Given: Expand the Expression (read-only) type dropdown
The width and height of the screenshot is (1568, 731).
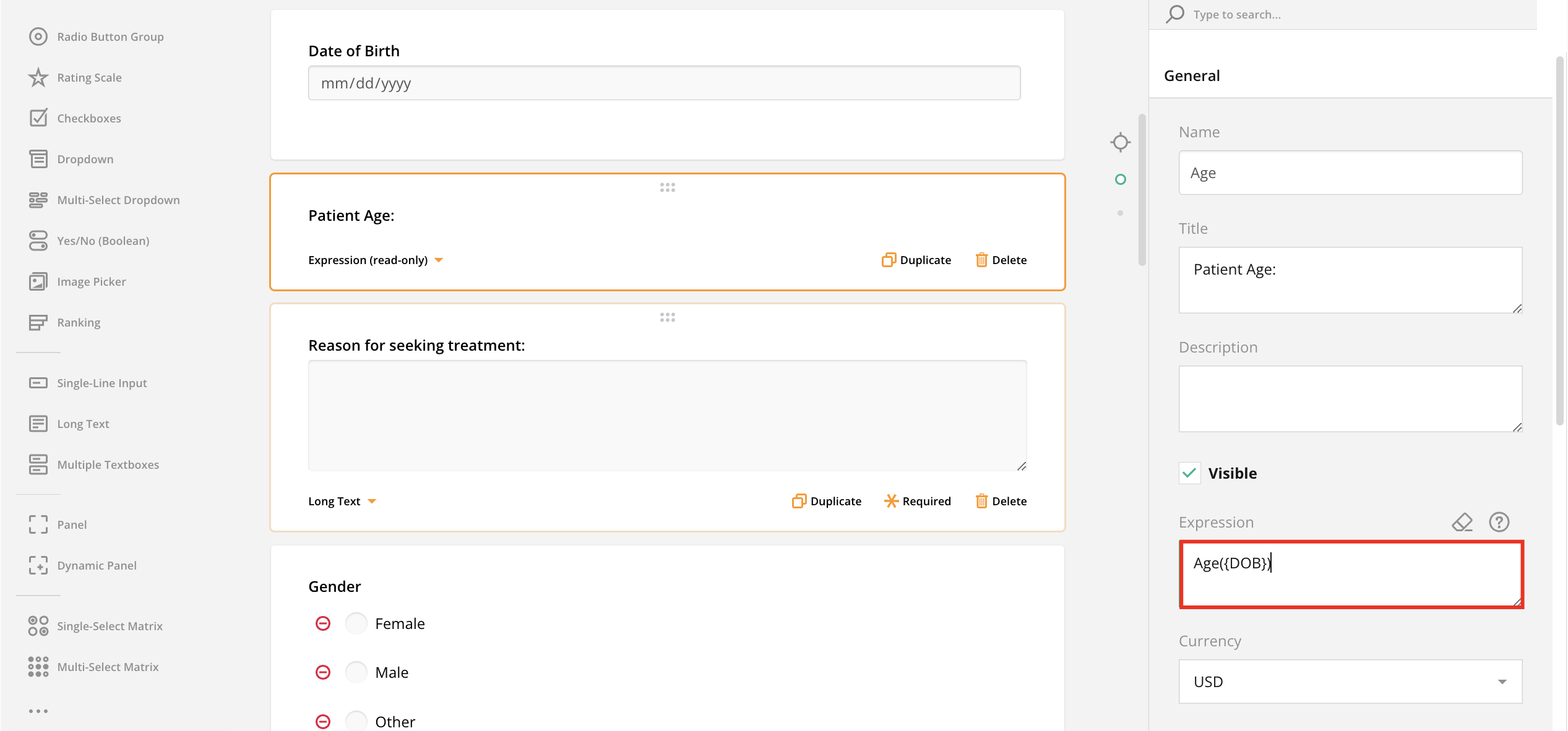Looking at the screenshot, I should pos(376,260).
